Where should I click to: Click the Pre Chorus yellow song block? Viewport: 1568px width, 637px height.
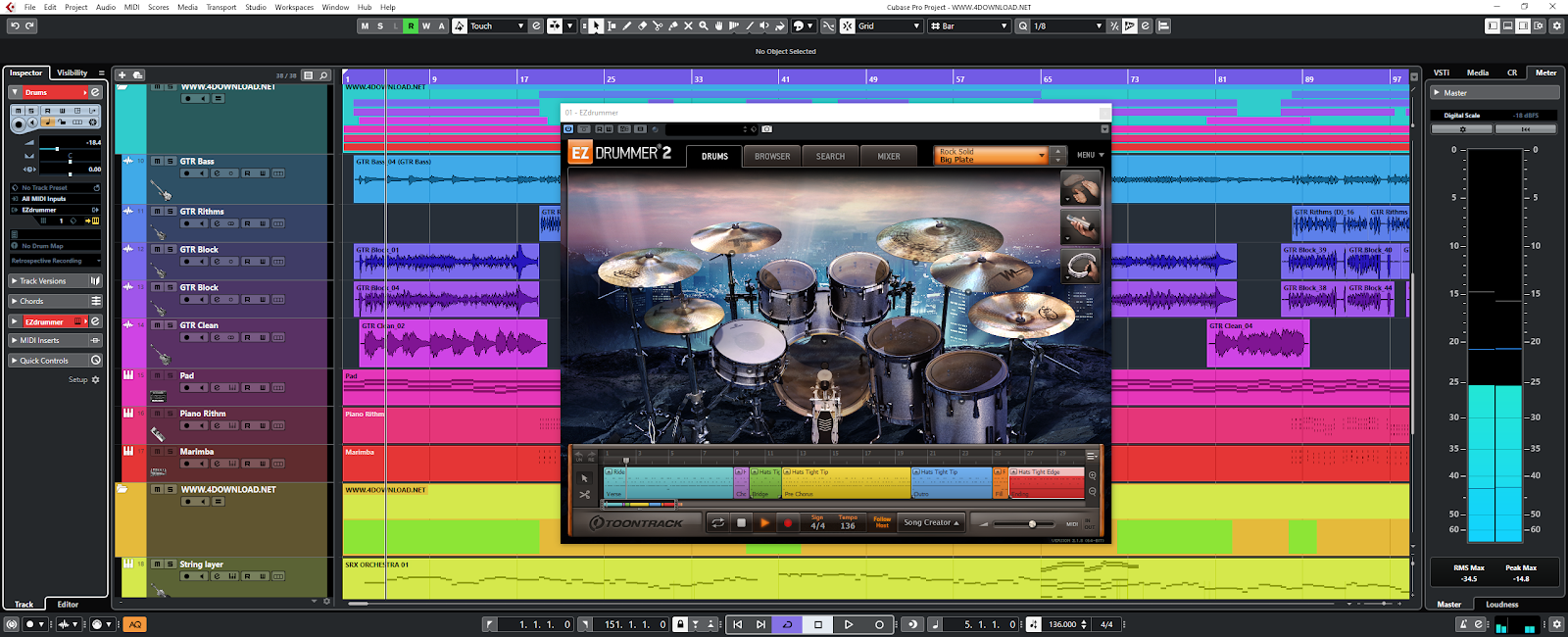click(x=846, y=483)
